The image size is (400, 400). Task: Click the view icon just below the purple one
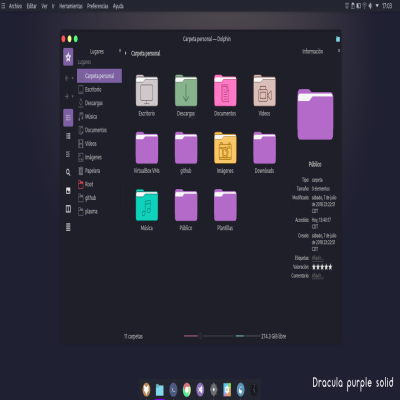pos(68,136)
